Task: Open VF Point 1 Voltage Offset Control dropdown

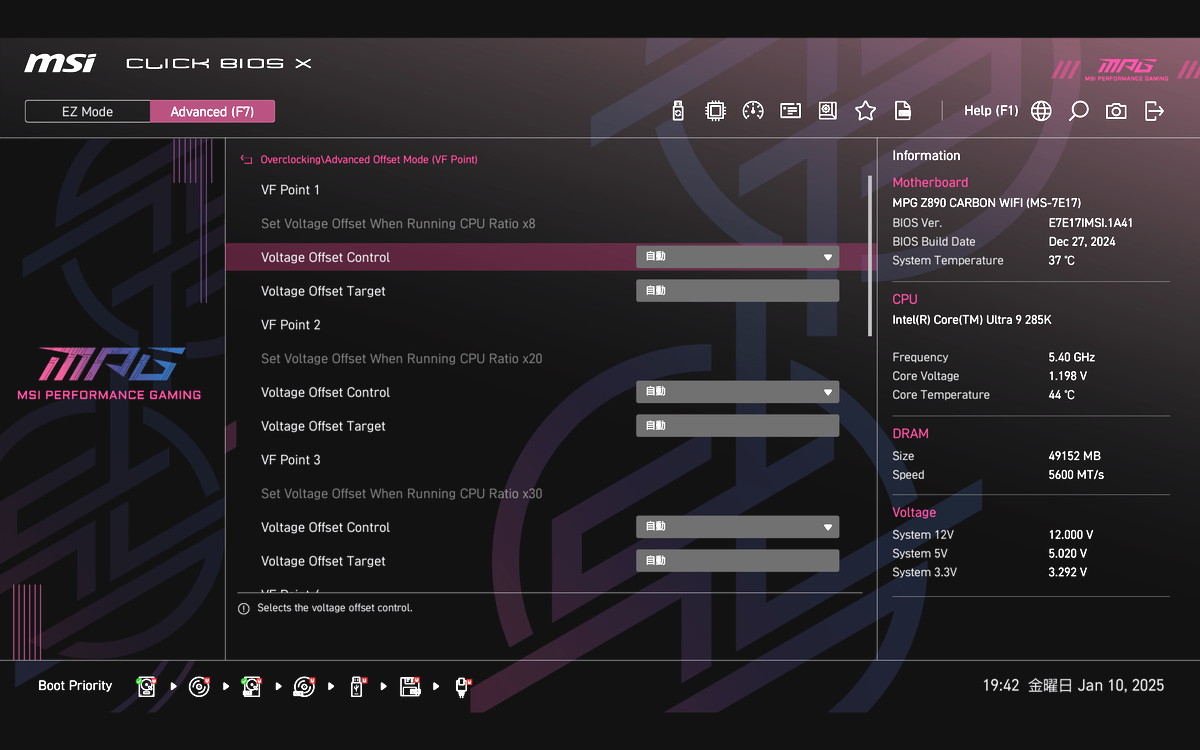Action: pos(737,257)
